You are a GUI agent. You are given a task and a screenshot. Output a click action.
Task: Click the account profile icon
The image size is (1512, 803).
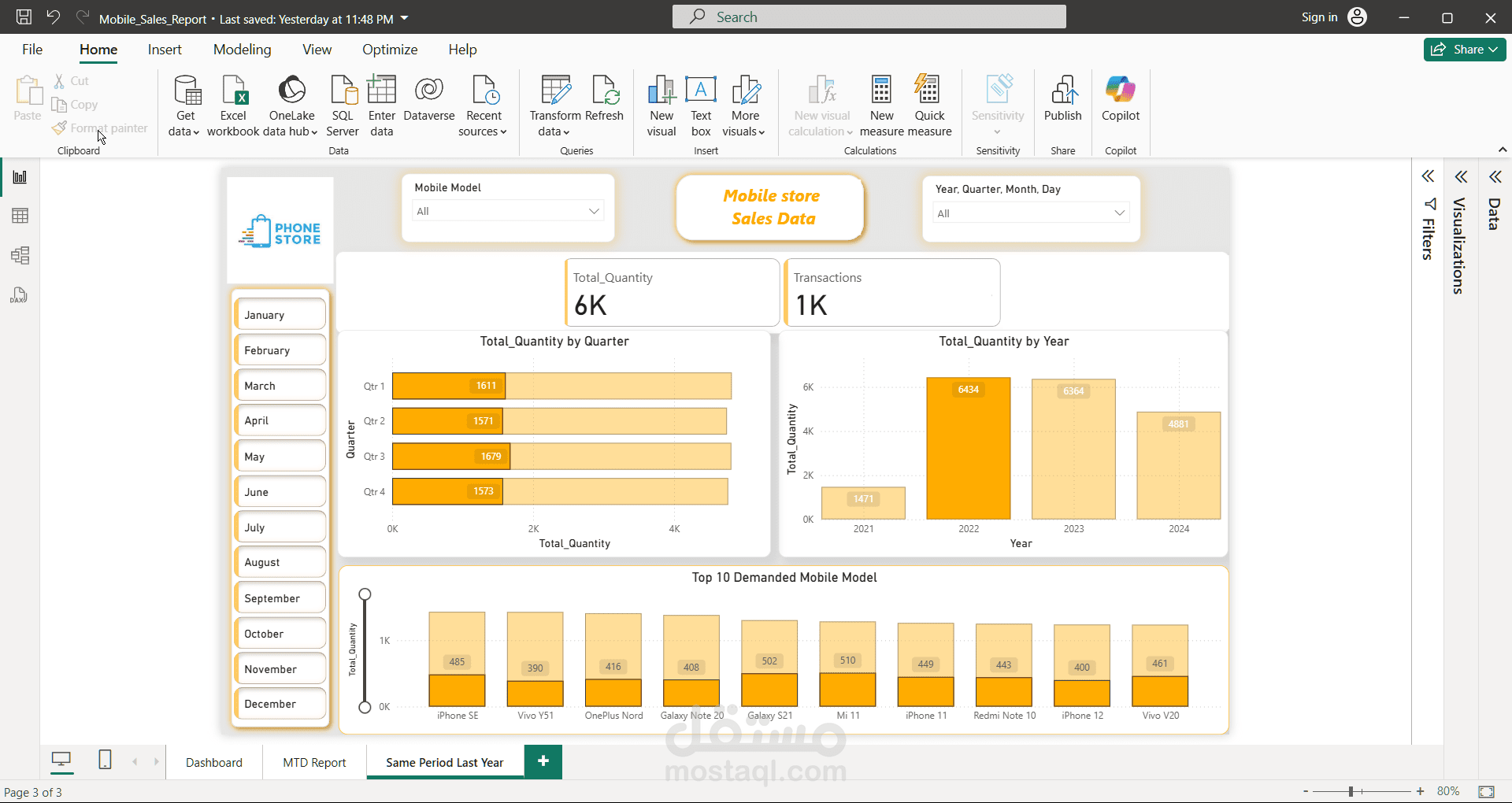point(1358,17)
